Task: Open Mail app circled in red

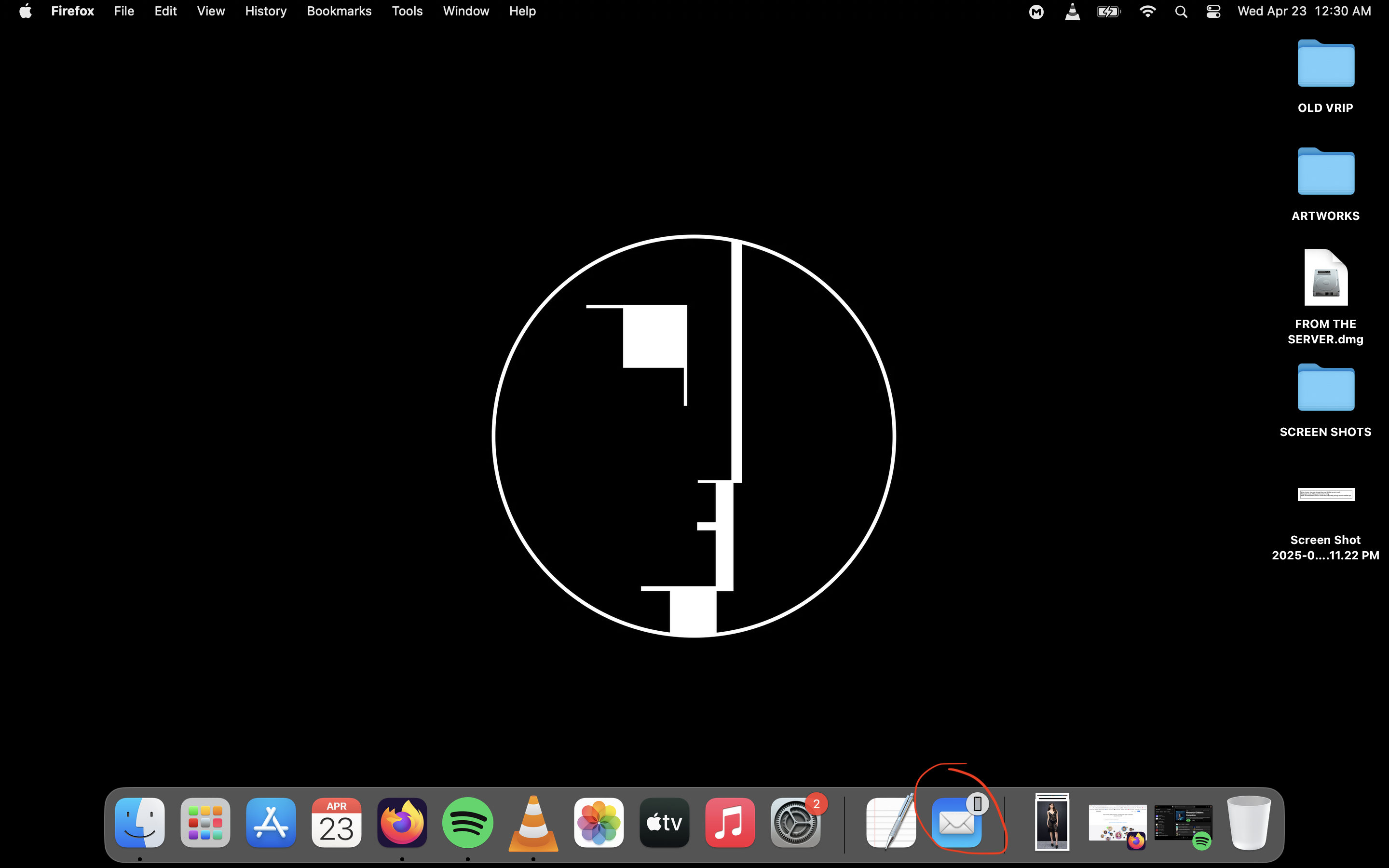Action: coord(956,823)
